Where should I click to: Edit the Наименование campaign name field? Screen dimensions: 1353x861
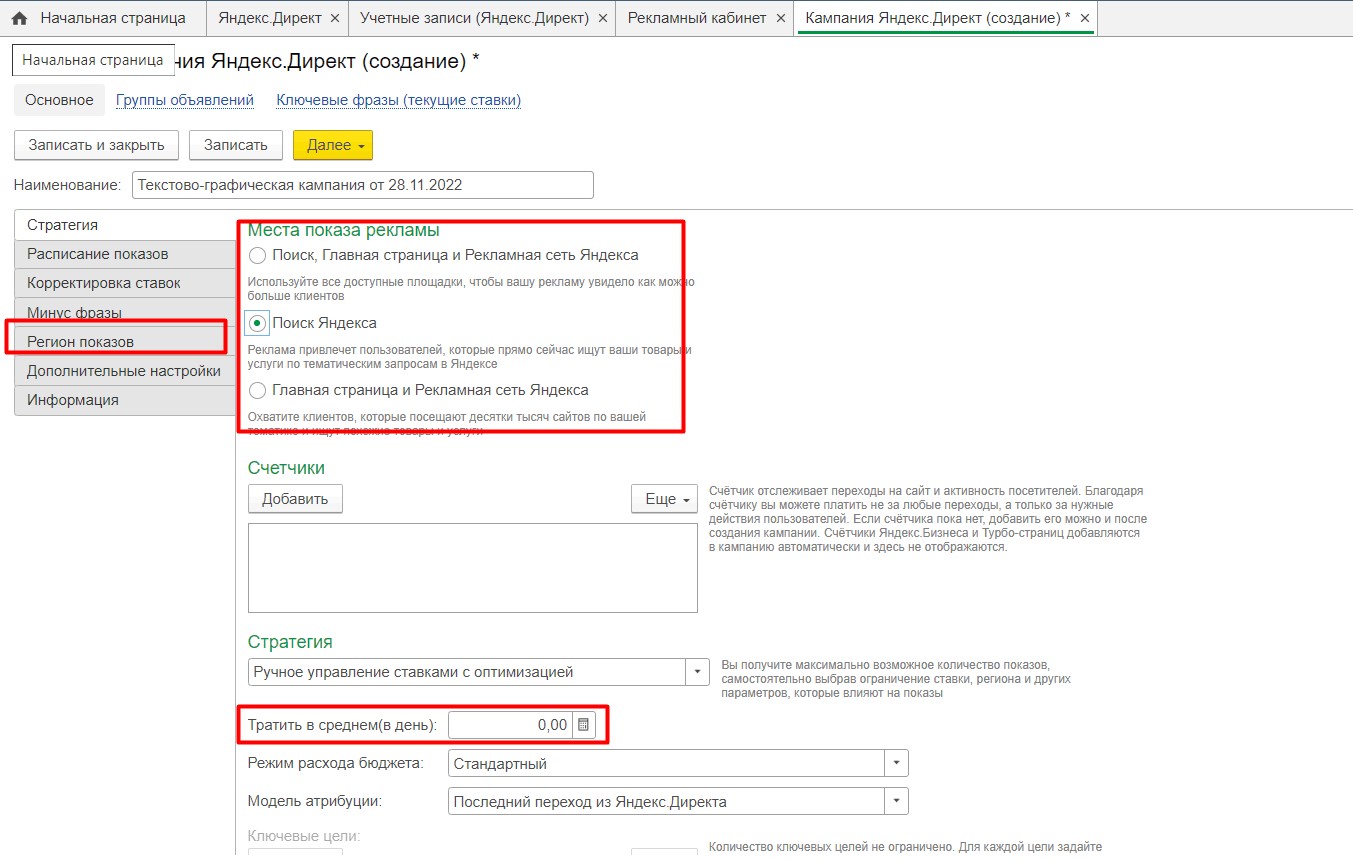[363, 185]
